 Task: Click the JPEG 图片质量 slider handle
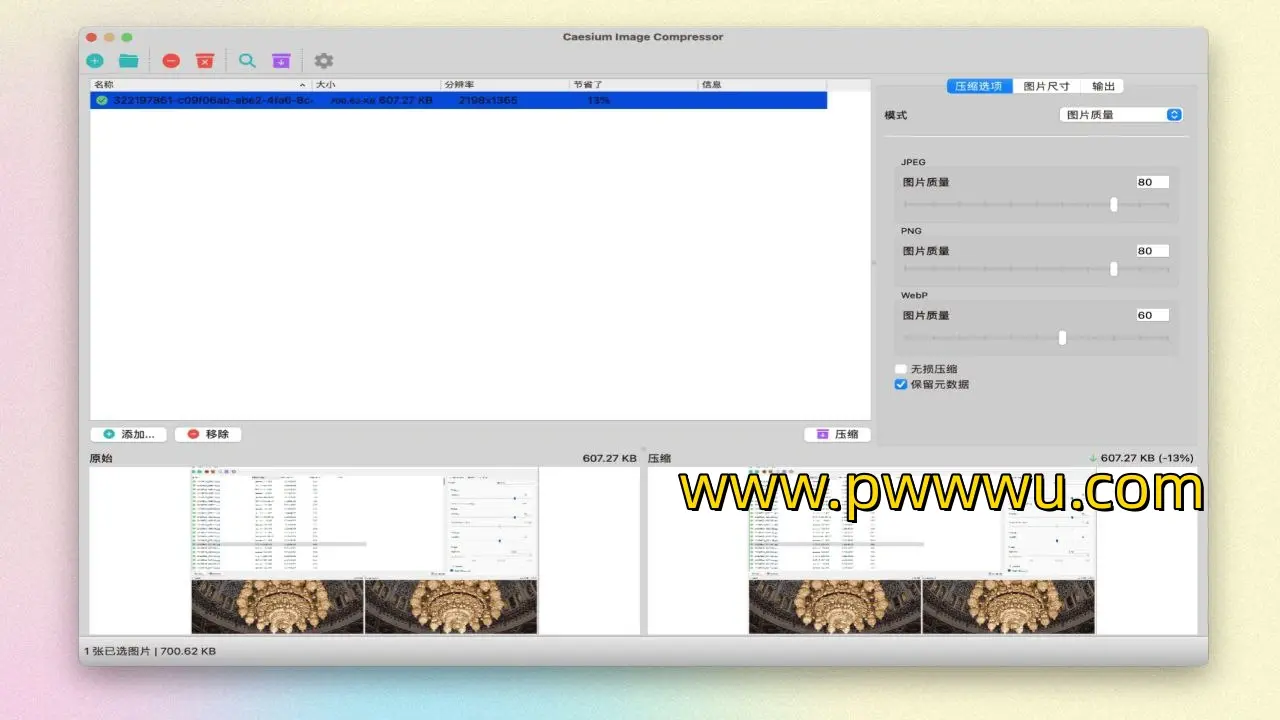(1113, 204)
